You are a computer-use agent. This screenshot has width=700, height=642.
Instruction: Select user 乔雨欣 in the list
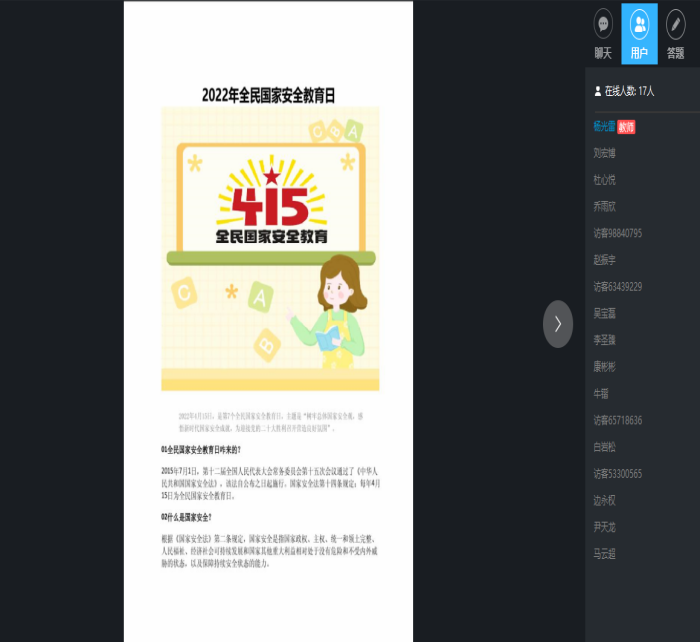(604, 207)
